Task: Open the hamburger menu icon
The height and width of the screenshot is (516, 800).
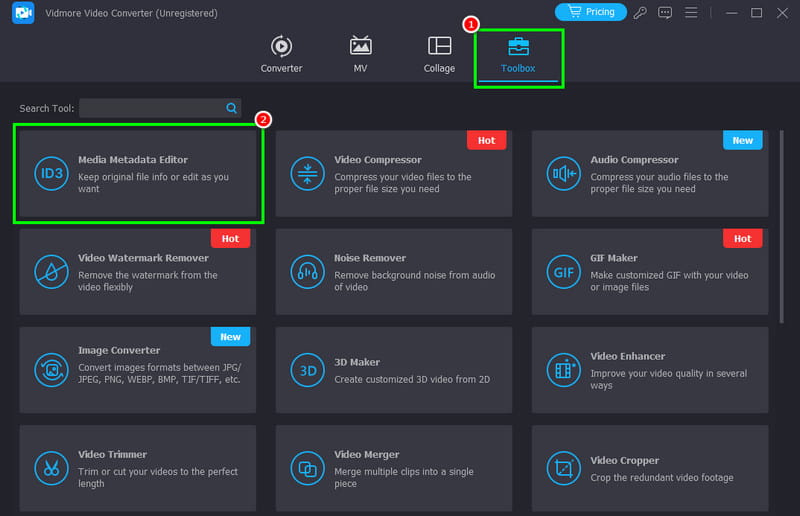Action: pyautogui.click(x=691, y=12)
